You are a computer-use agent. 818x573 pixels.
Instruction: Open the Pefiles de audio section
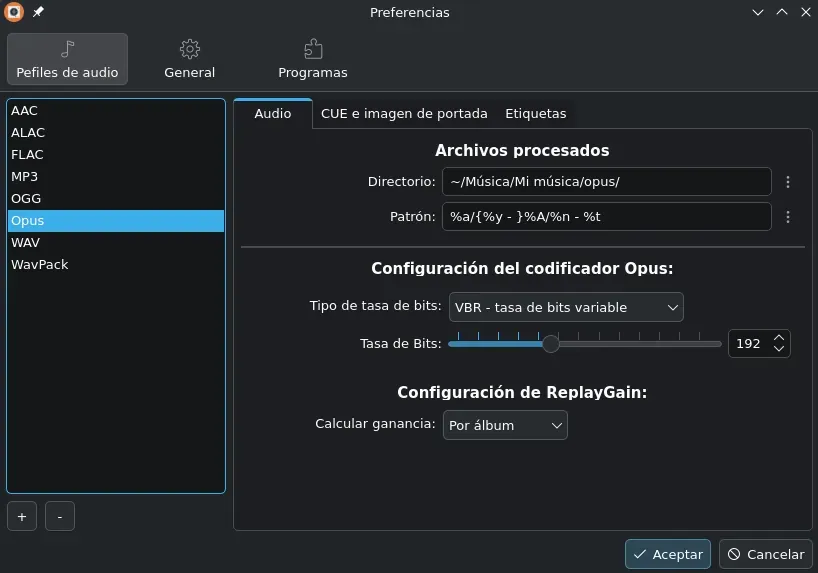click(67, 59)
